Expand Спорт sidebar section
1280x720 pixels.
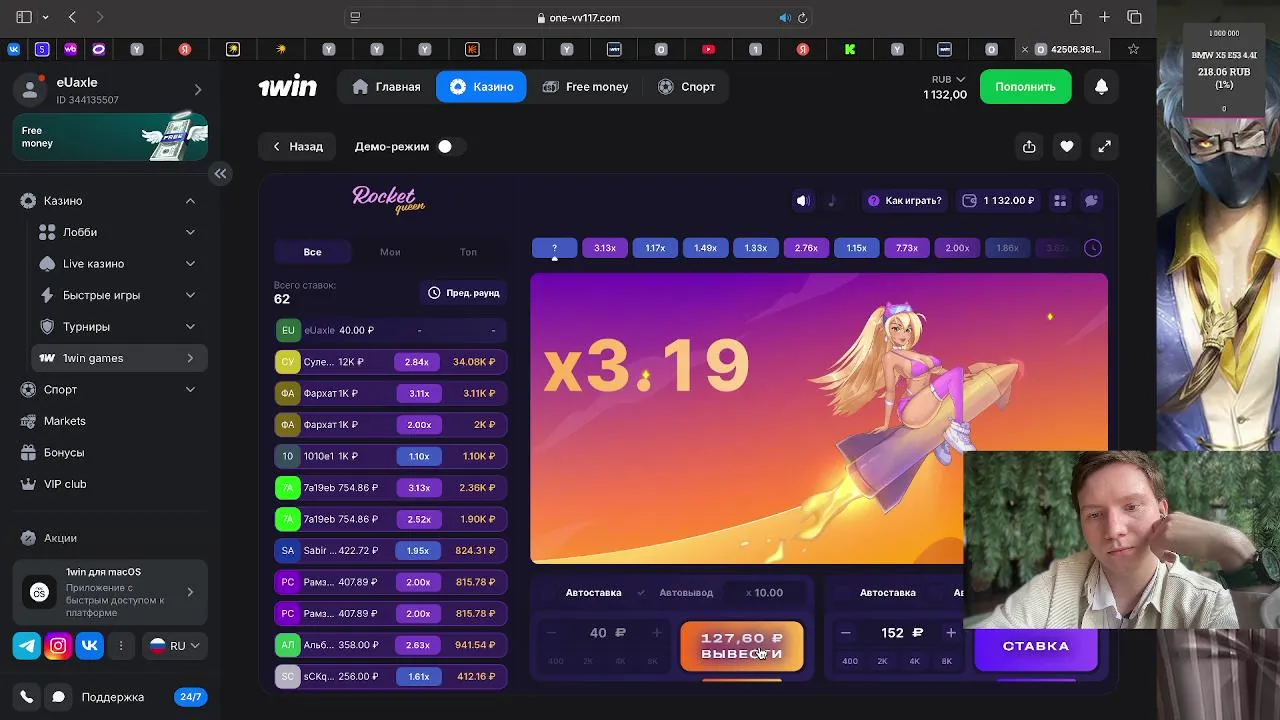[190, 390]
